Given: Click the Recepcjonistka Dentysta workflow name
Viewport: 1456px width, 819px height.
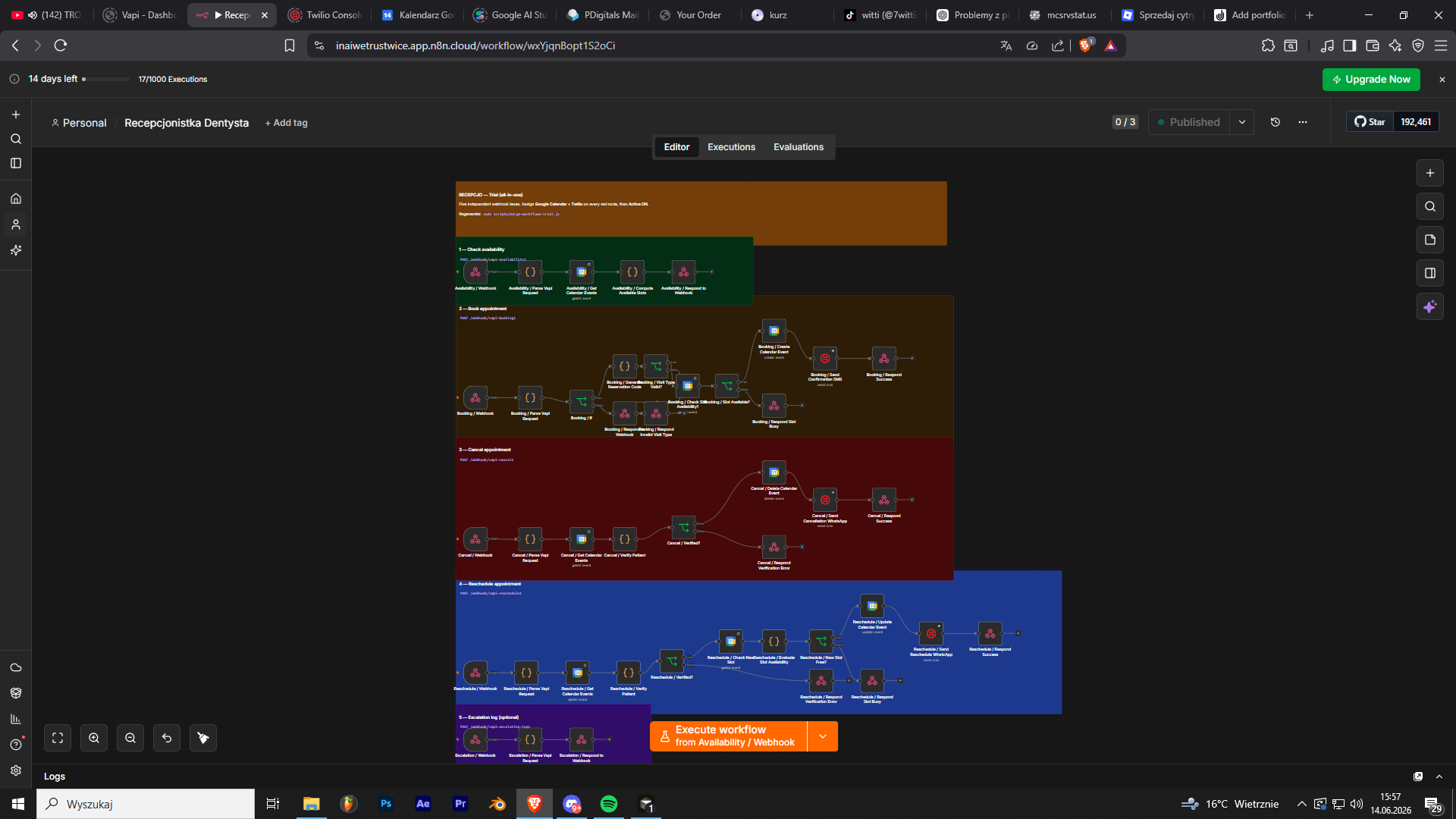Looking at the screenshot, I should pyautogui.click(x=187, y=123).
